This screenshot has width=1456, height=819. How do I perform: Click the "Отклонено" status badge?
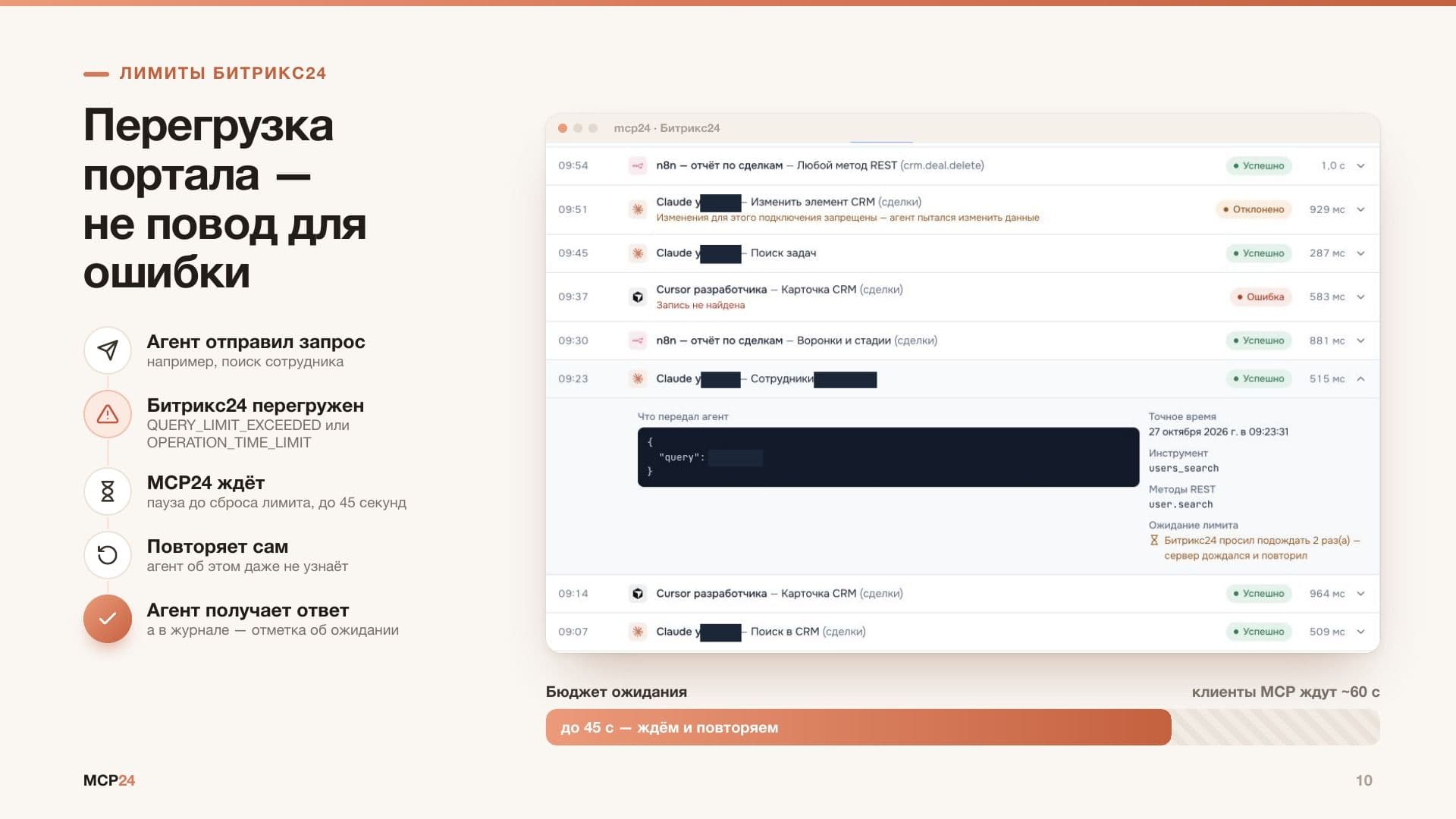pyautogui.click(x=1254, y=209)
